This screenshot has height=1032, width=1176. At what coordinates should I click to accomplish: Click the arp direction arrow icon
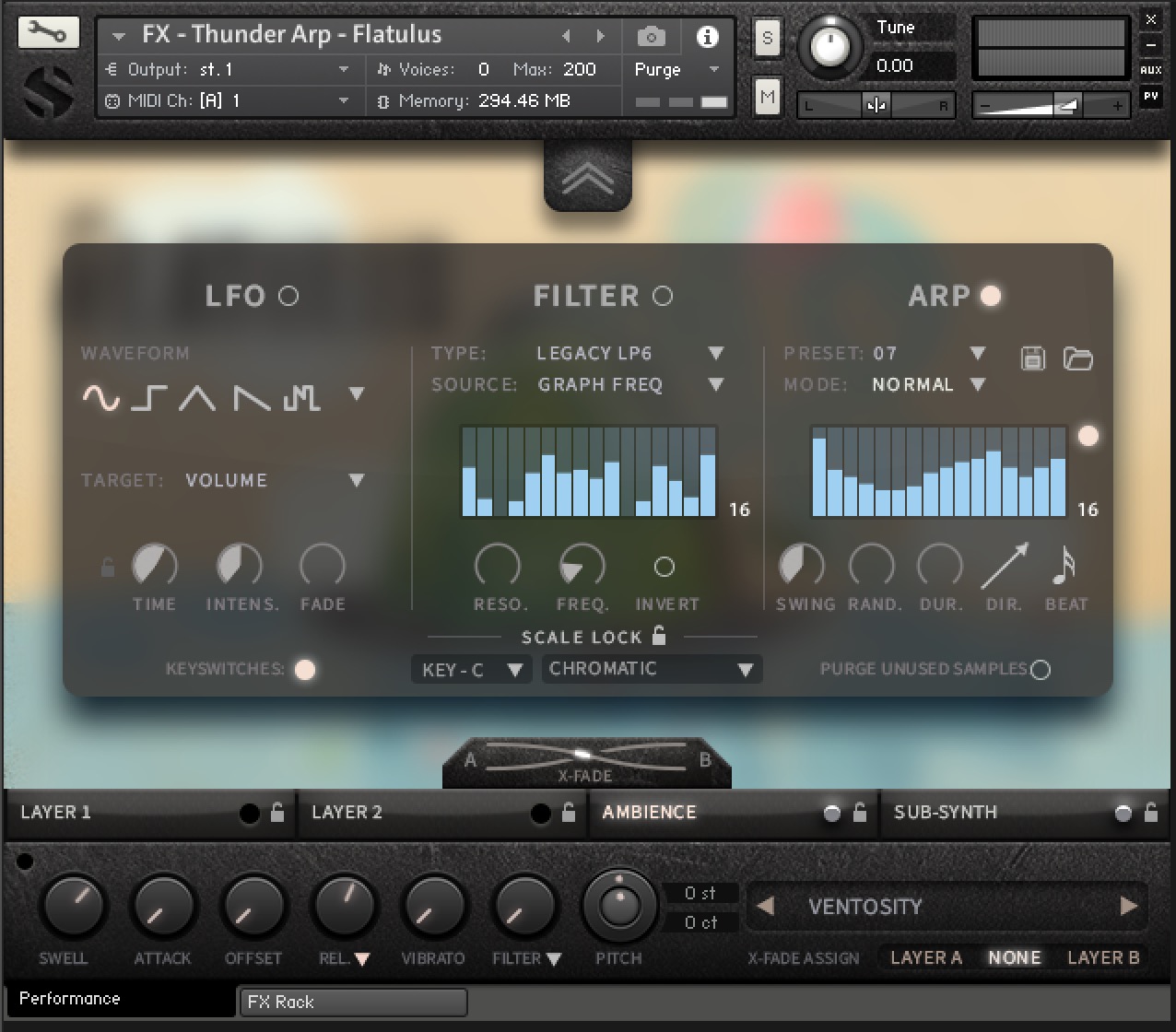[1004, 566]
